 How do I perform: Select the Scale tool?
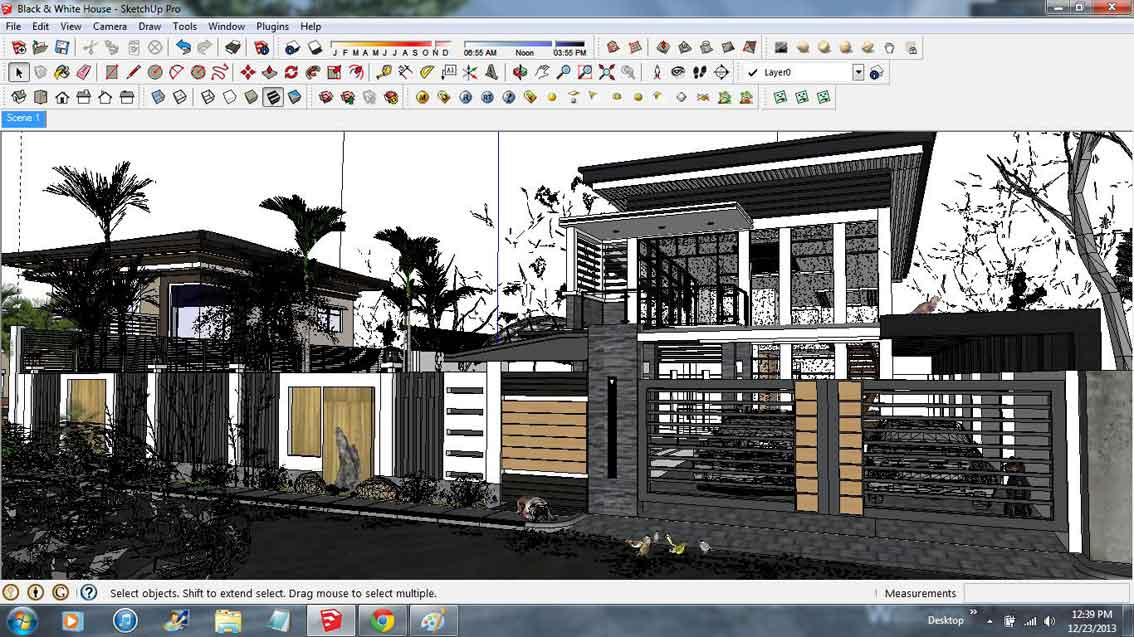(x=334, y=72)
